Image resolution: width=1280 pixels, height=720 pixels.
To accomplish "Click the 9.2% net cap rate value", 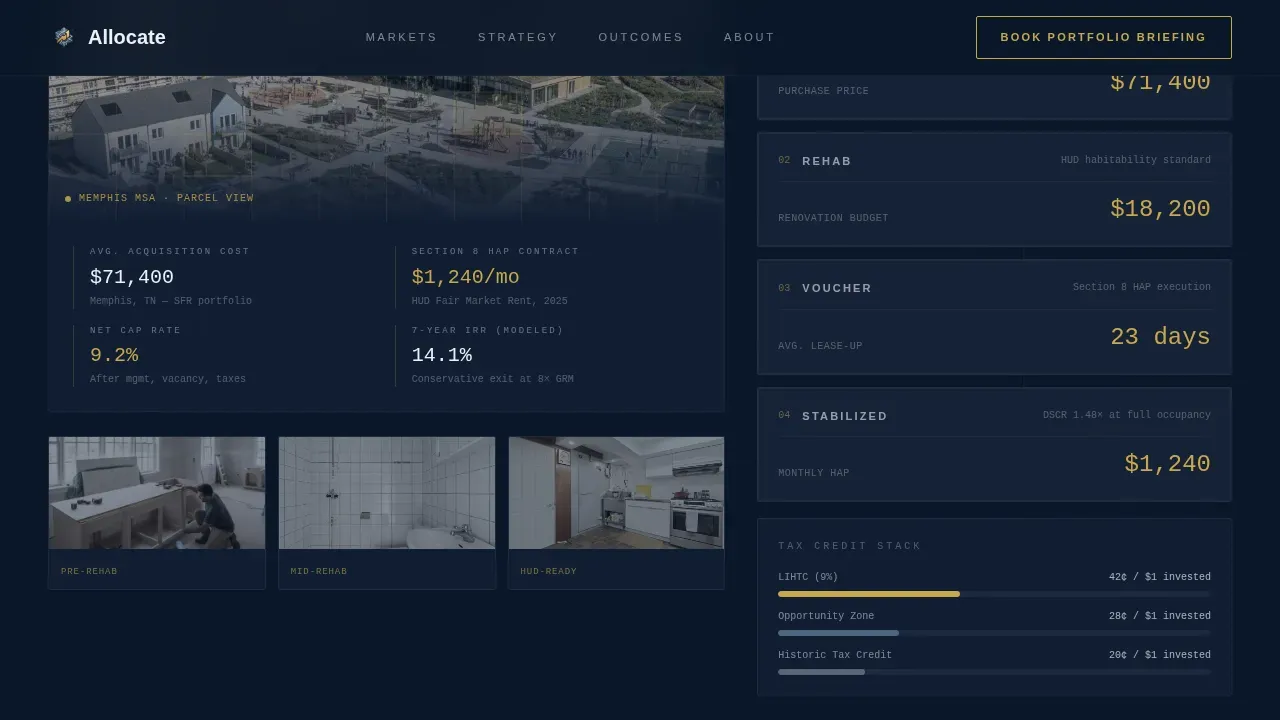I will coord(114,355).
